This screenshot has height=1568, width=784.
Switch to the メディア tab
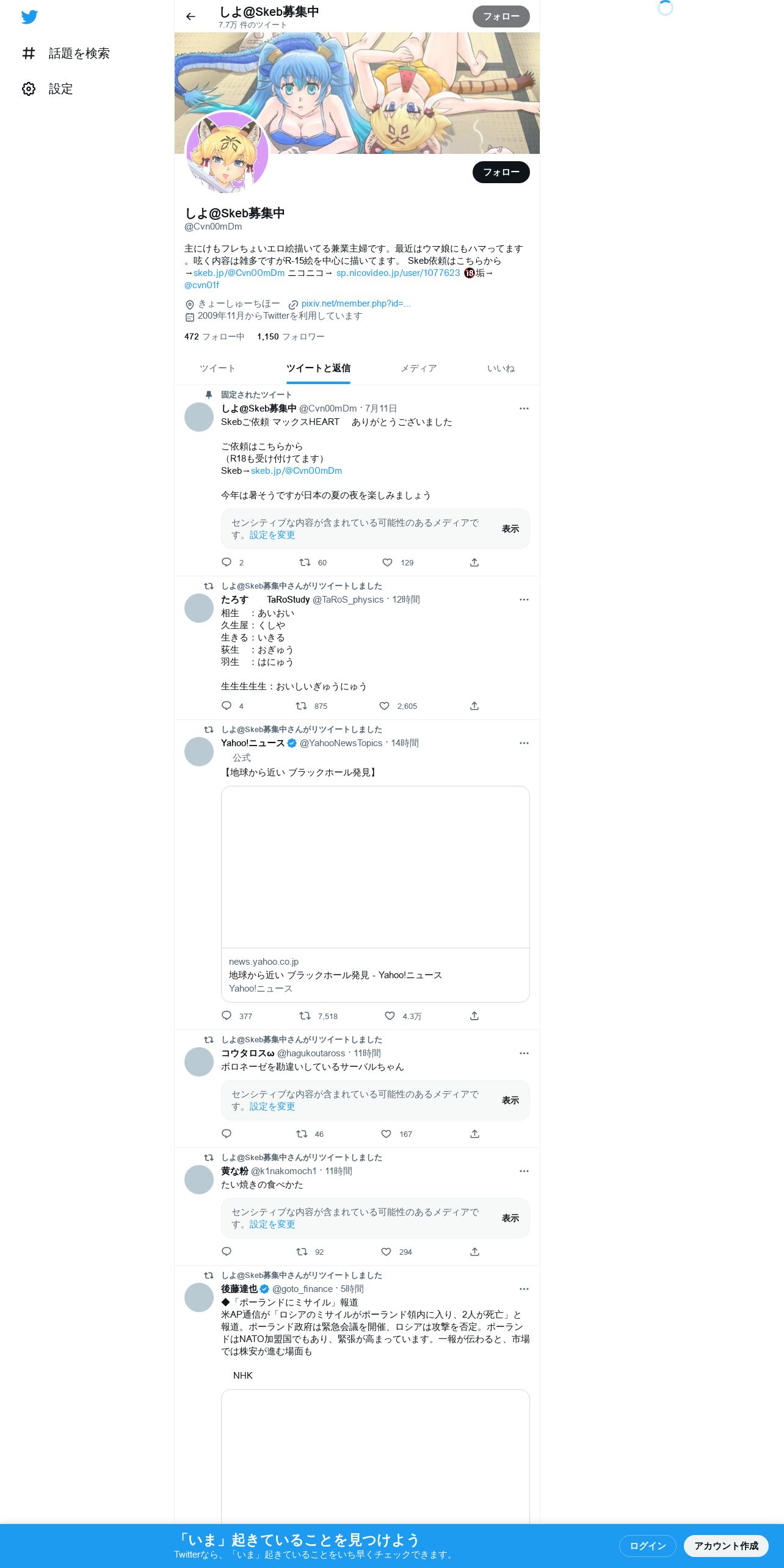(419, 368)
